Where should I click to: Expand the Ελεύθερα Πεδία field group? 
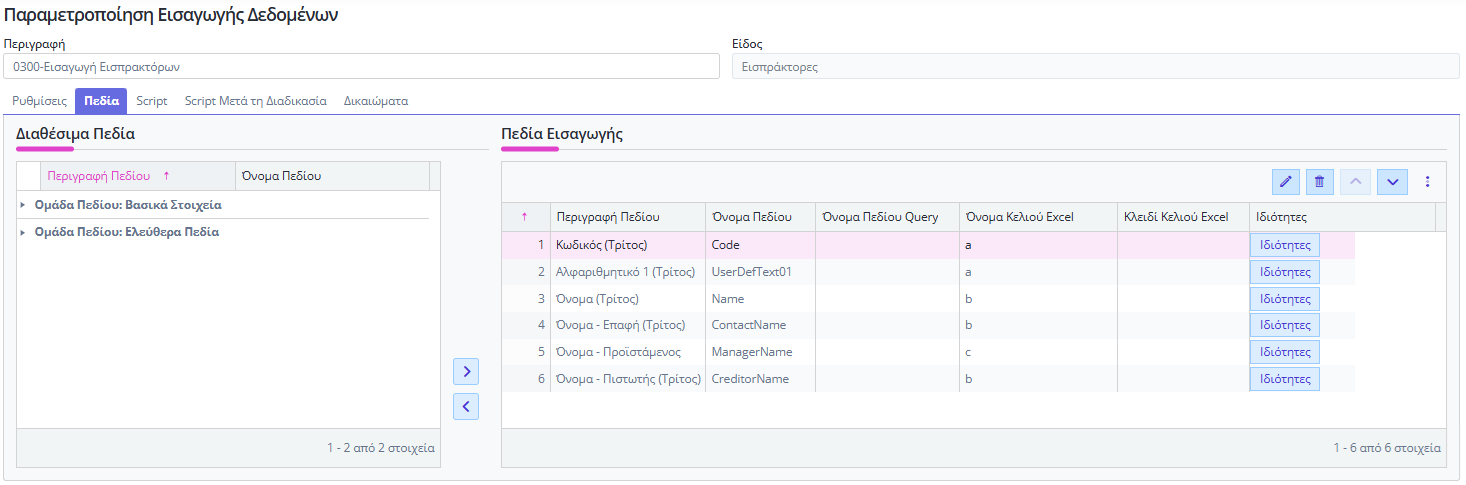24,232
